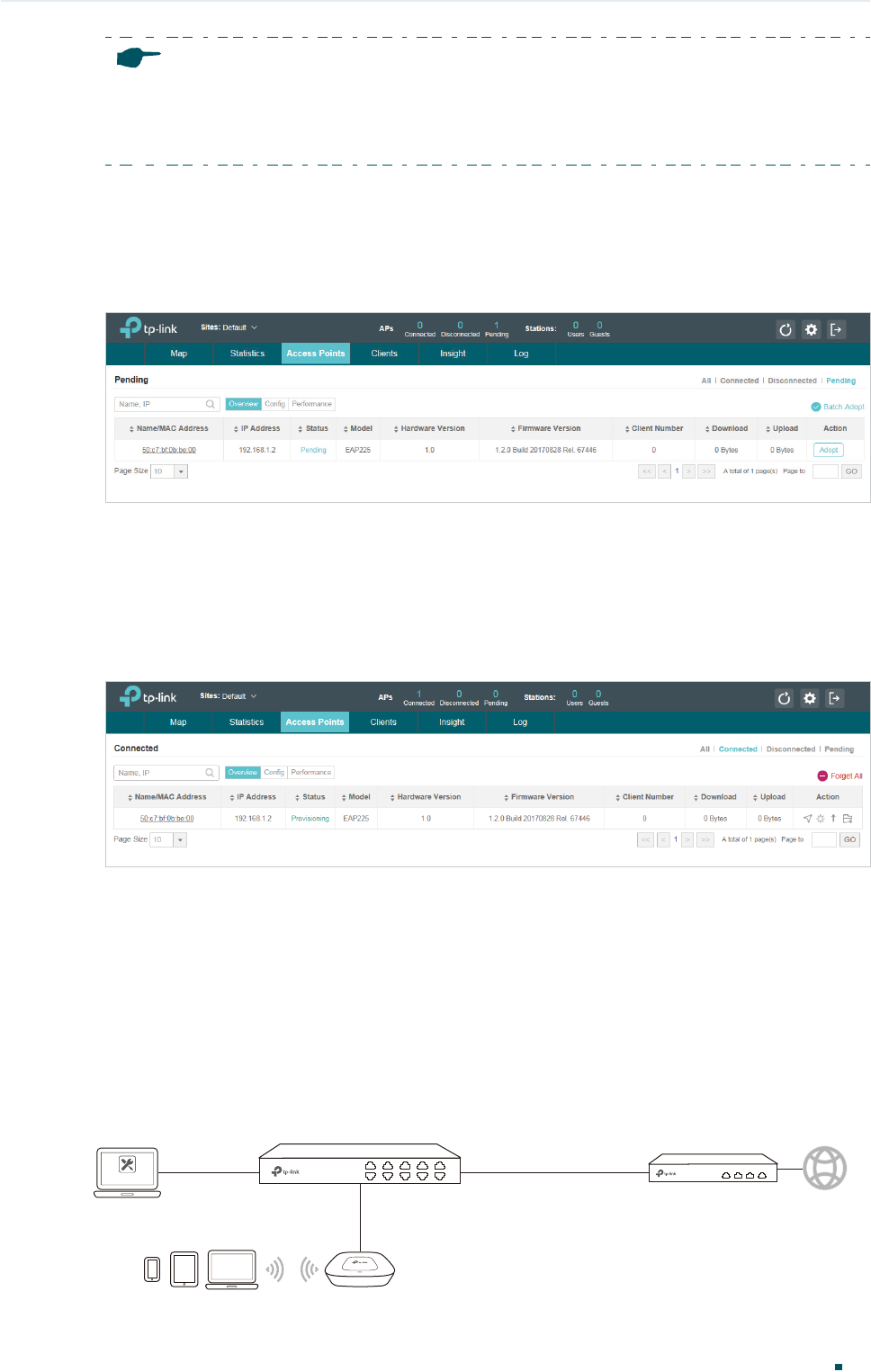
Task: Switch to Performance view on the Pending page
Action: tap(312, 404)
